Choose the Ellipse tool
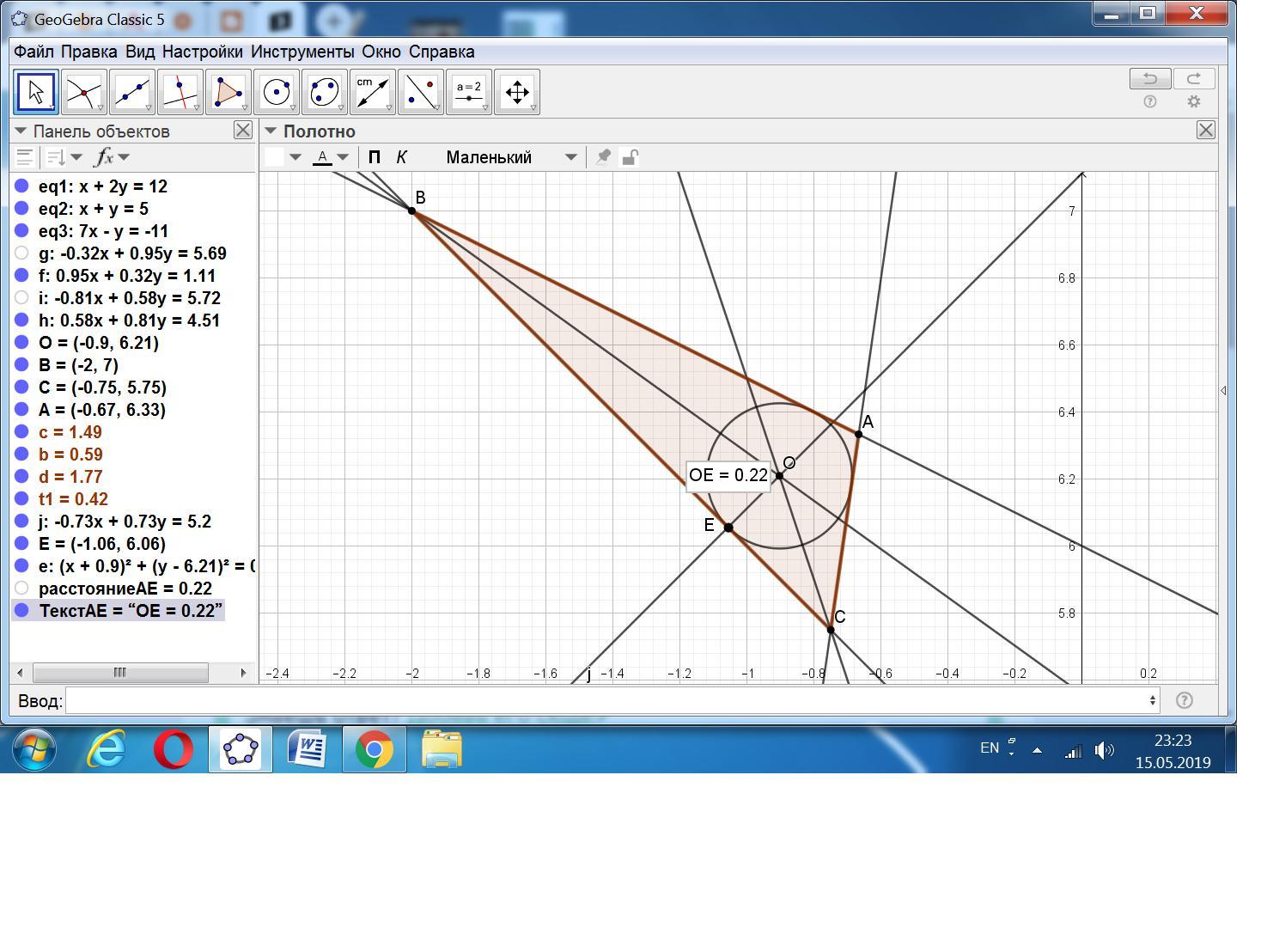This screenshot has height=952, width=1261. [324, 92]
